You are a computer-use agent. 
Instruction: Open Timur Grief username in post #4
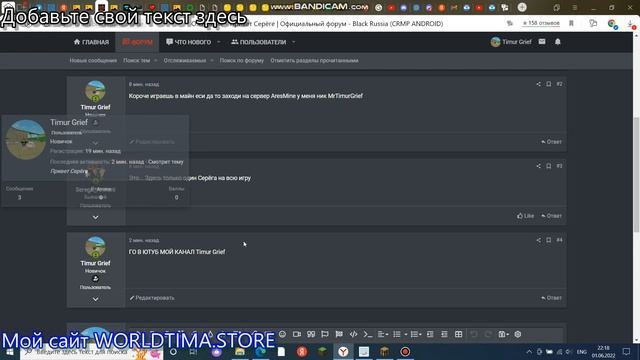coord(96,263)
